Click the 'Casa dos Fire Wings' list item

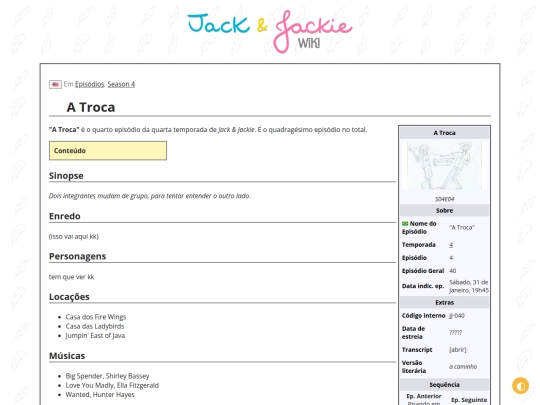pos(96,317)
